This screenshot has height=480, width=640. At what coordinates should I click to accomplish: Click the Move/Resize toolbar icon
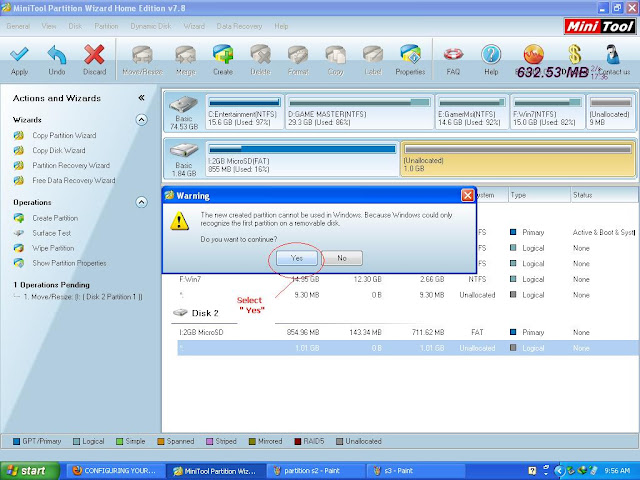(x=142, y=55)
